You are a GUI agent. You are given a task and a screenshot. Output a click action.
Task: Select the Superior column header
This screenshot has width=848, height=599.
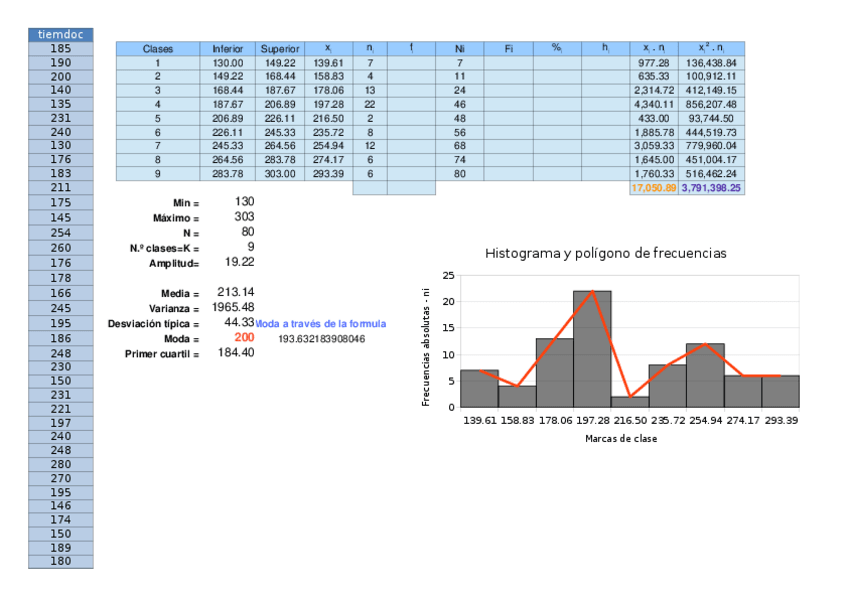pos(279,48)
